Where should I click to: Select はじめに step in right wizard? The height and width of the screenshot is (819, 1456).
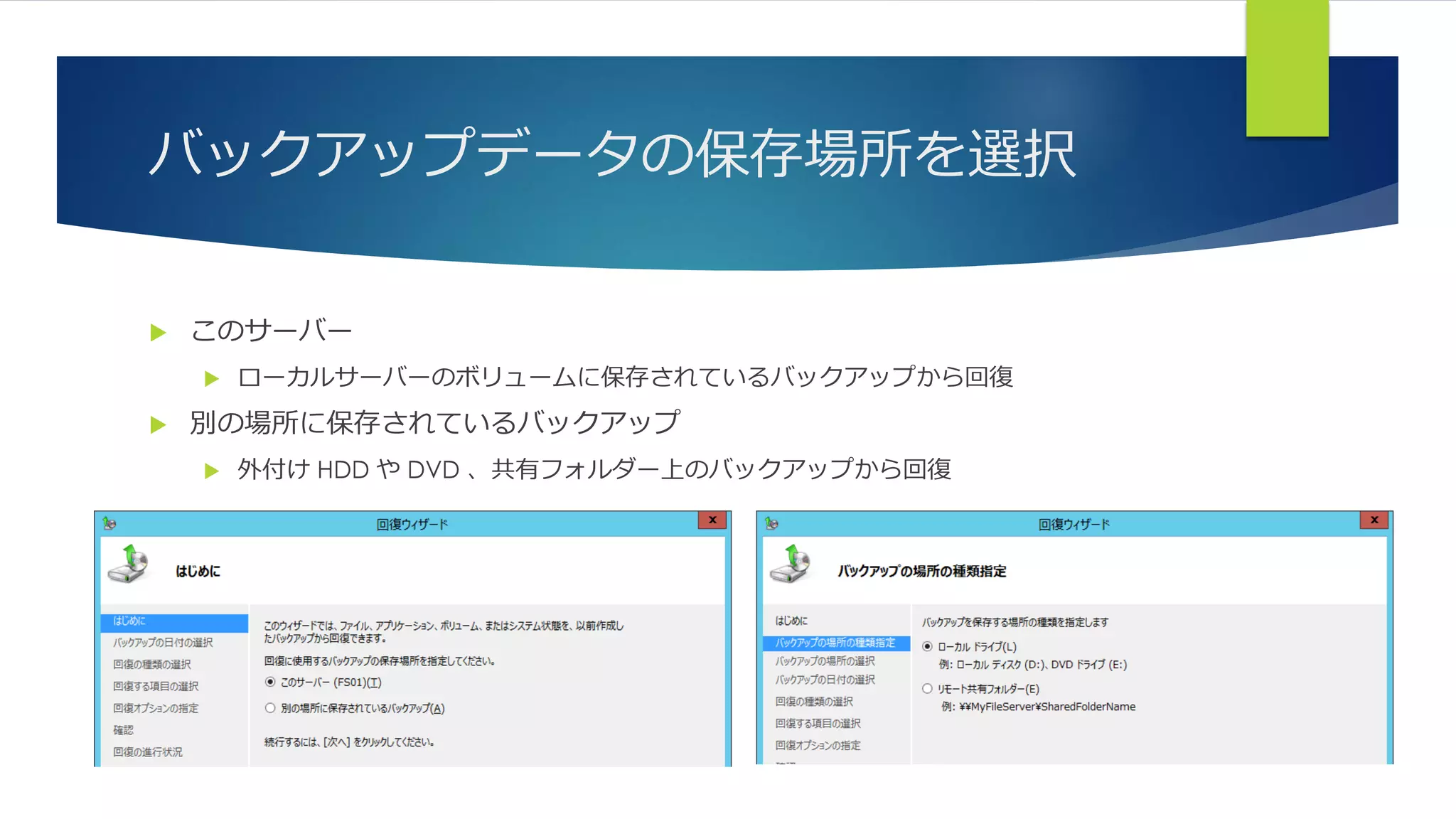[x=791, y=621]
